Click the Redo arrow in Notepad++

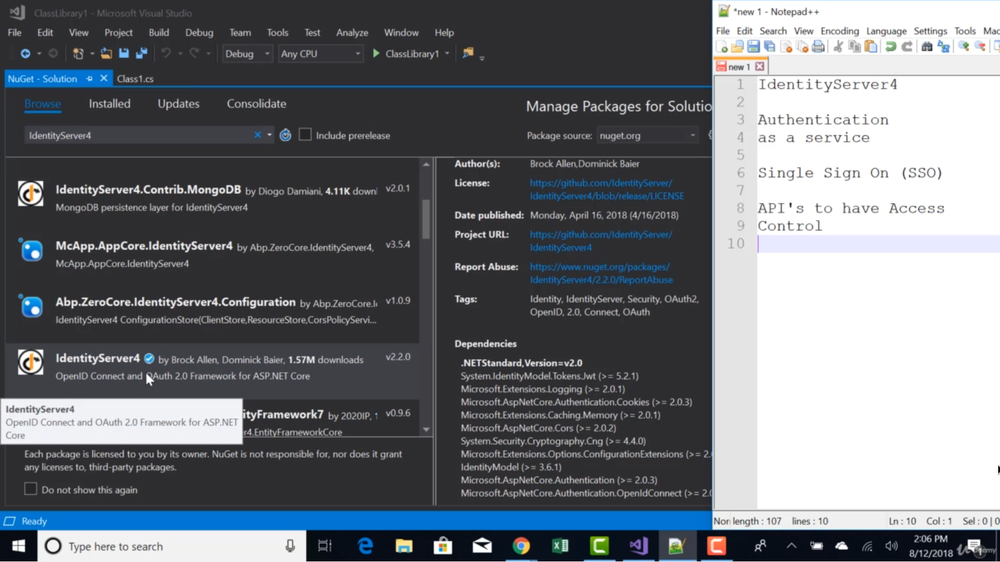point(907,47)
